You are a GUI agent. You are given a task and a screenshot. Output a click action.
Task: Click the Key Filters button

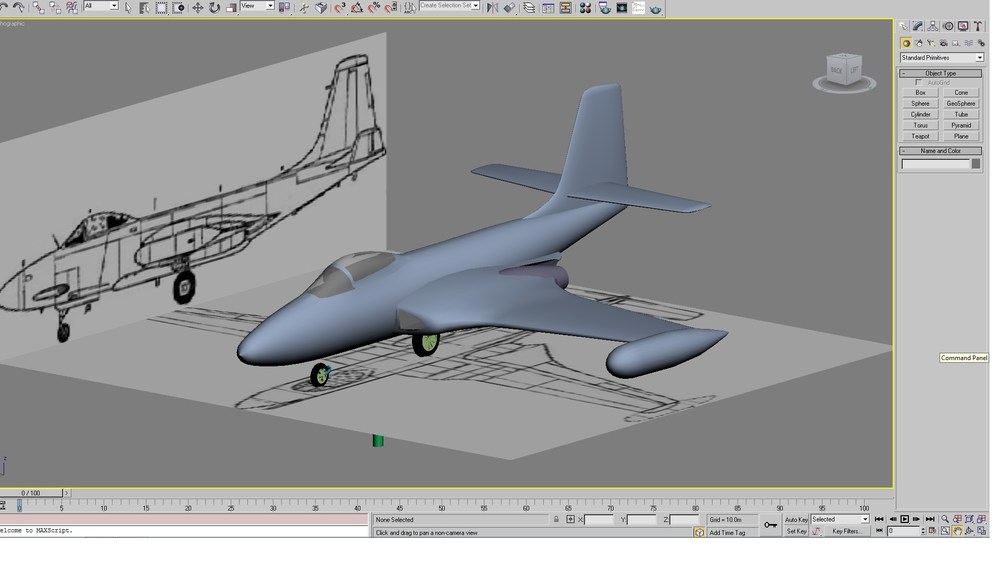(x=846, y=531)
